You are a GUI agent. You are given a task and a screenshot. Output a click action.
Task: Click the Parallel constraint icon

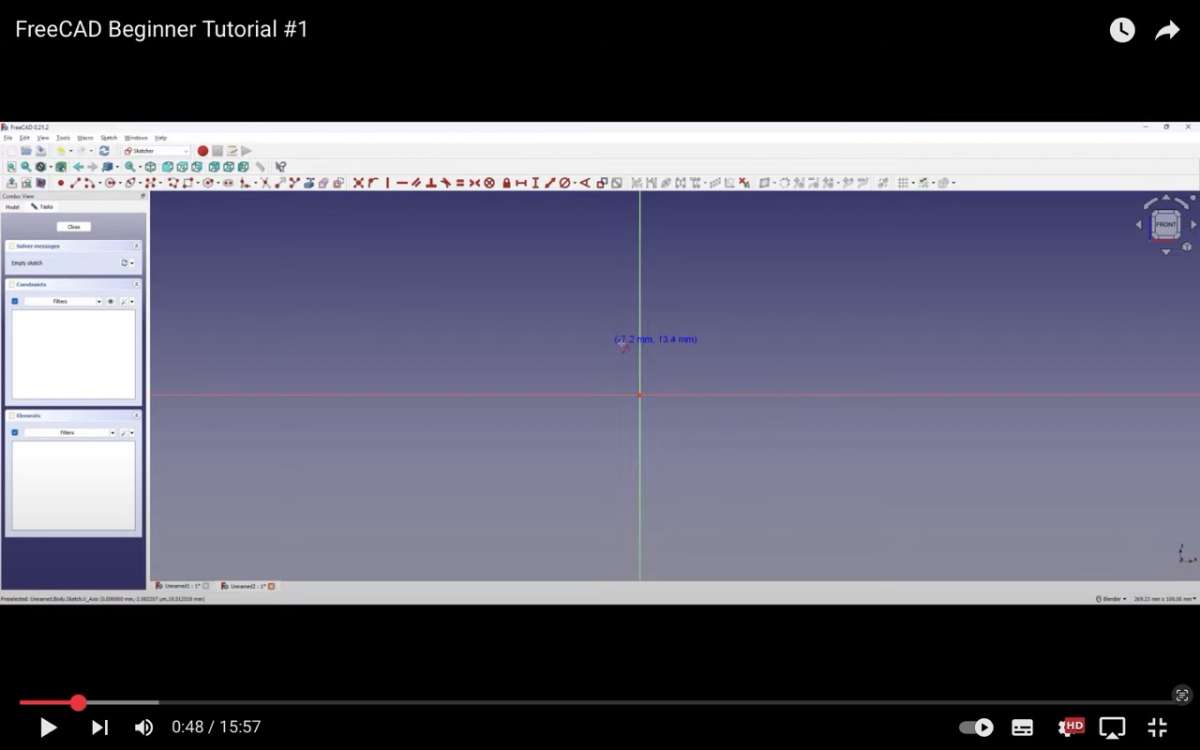[x=416, y=183]
